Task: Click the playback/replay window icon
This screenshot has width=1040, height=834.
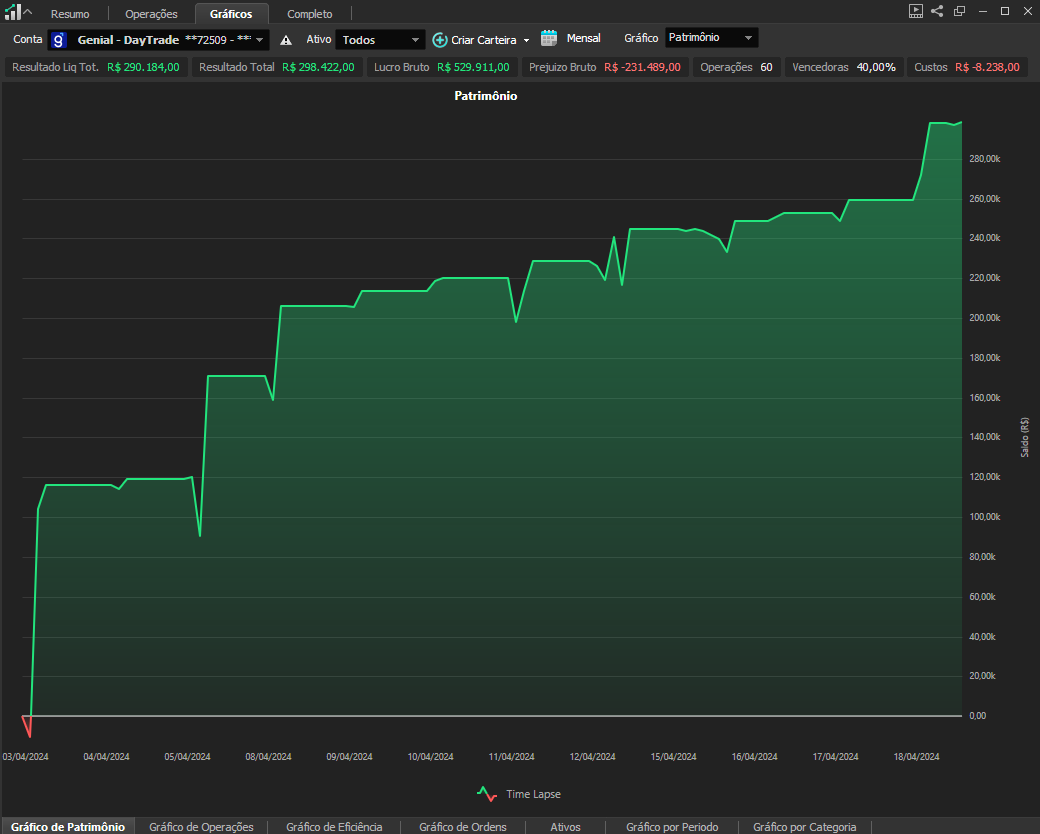Action: click(915, 11)
